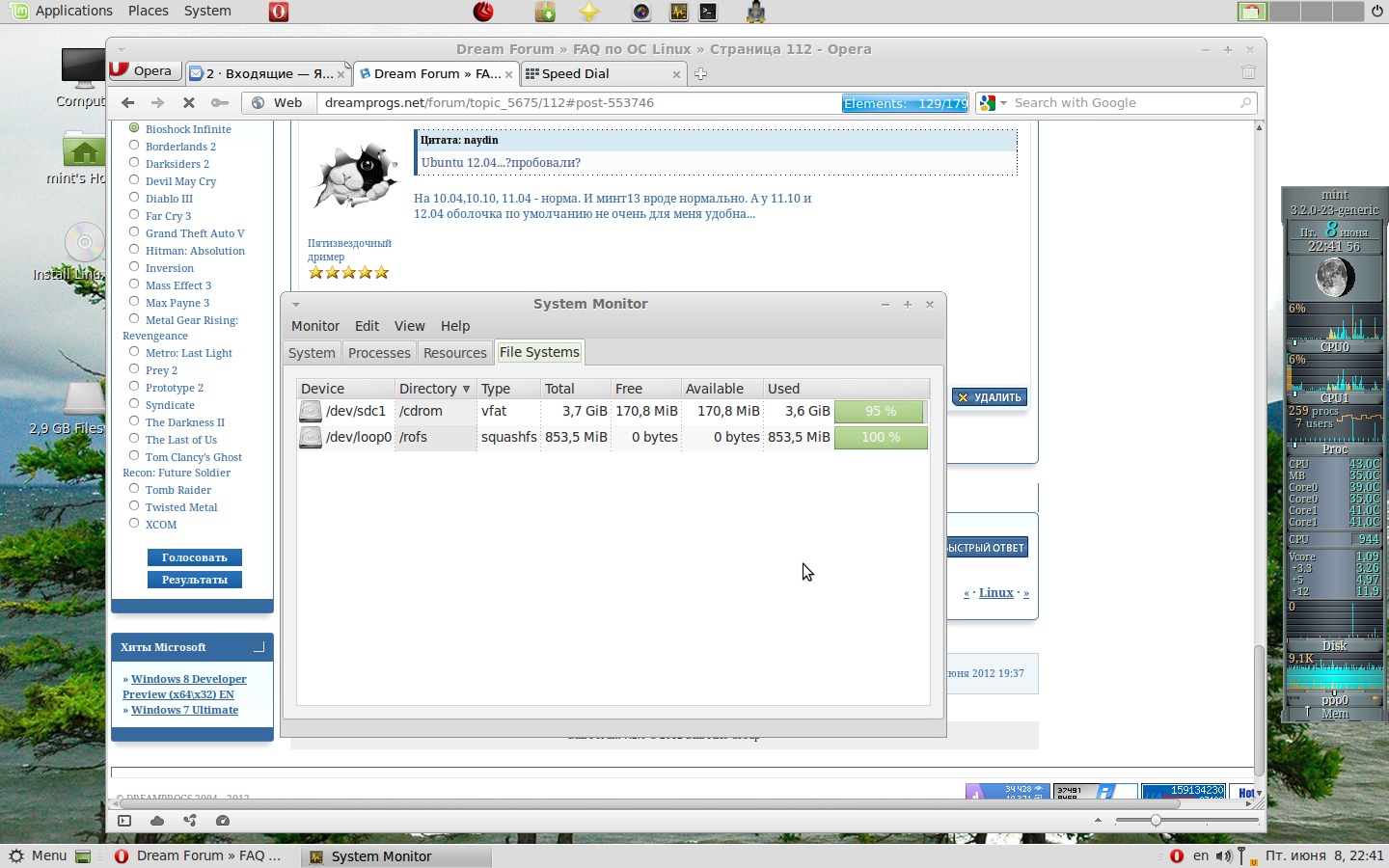Open Opera Link cloud icon in status bar
The height and width of the screenshot is (868, 1389).
tap(157, 821)
